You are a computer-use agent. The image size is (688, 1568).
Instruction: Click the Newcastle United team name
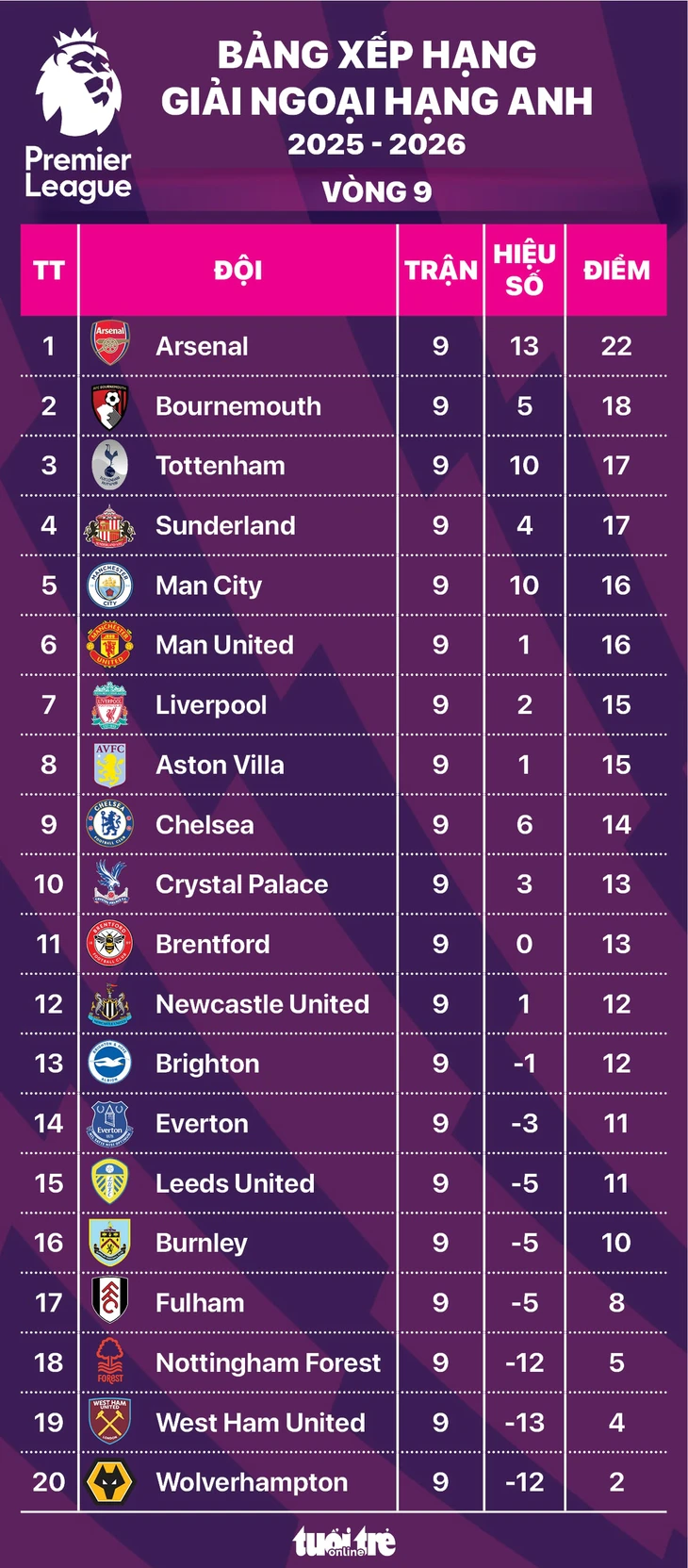[262, 1003]
